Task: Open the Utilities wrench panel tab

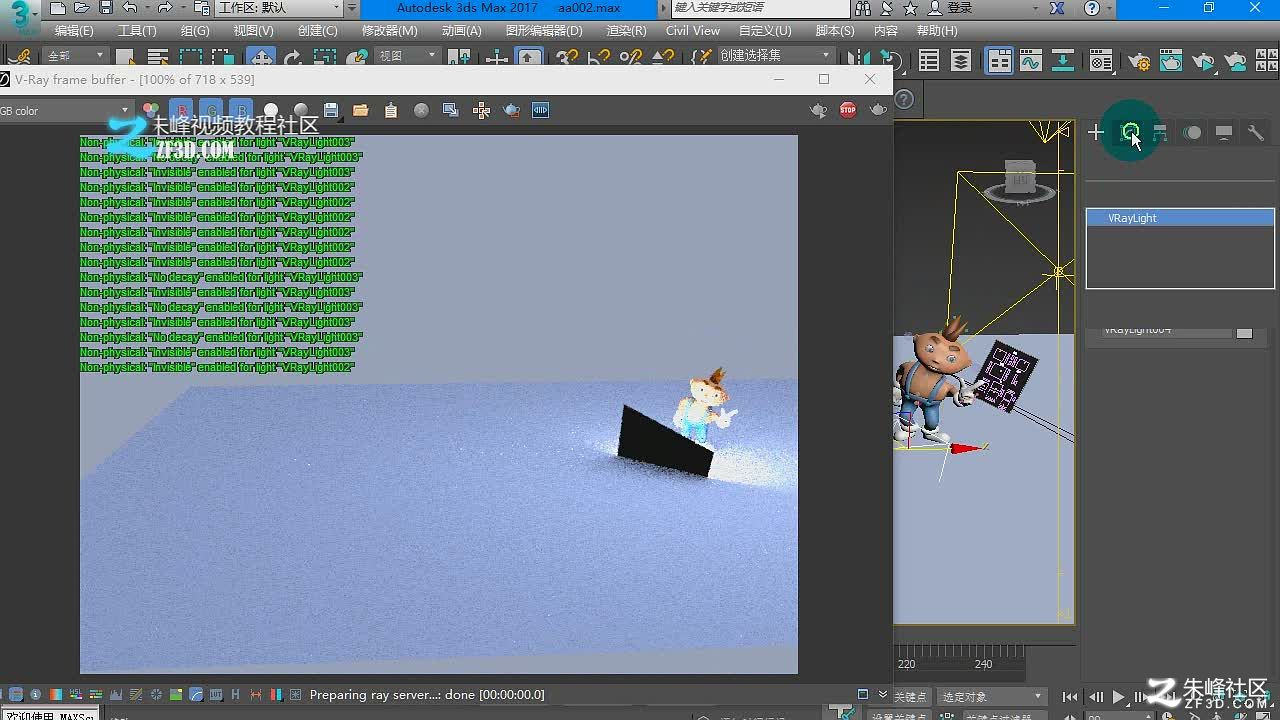Action: click(1256, 132)
